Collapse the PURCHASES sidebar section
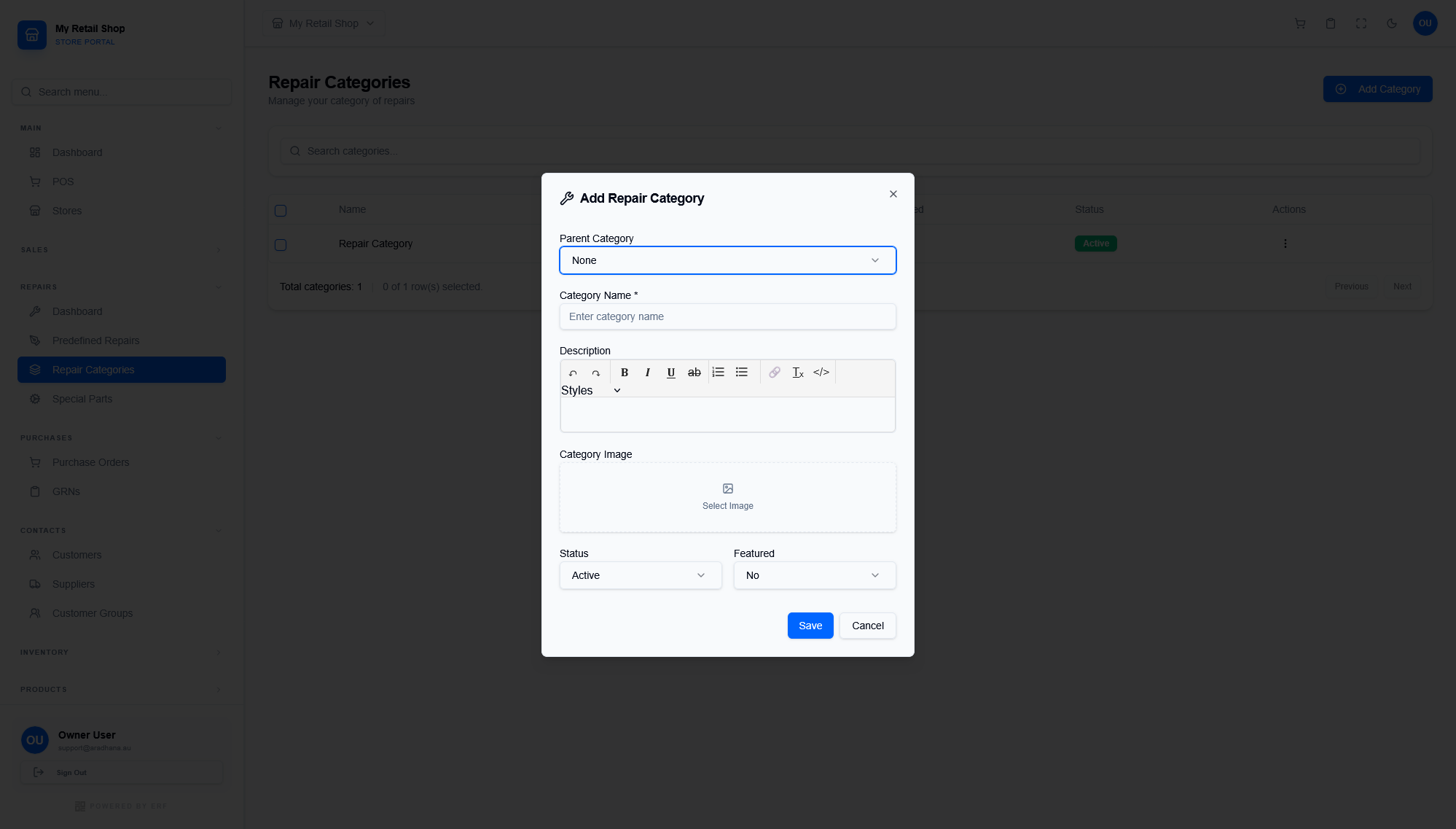Screen dimensions: 1456x829 (219, 438)
